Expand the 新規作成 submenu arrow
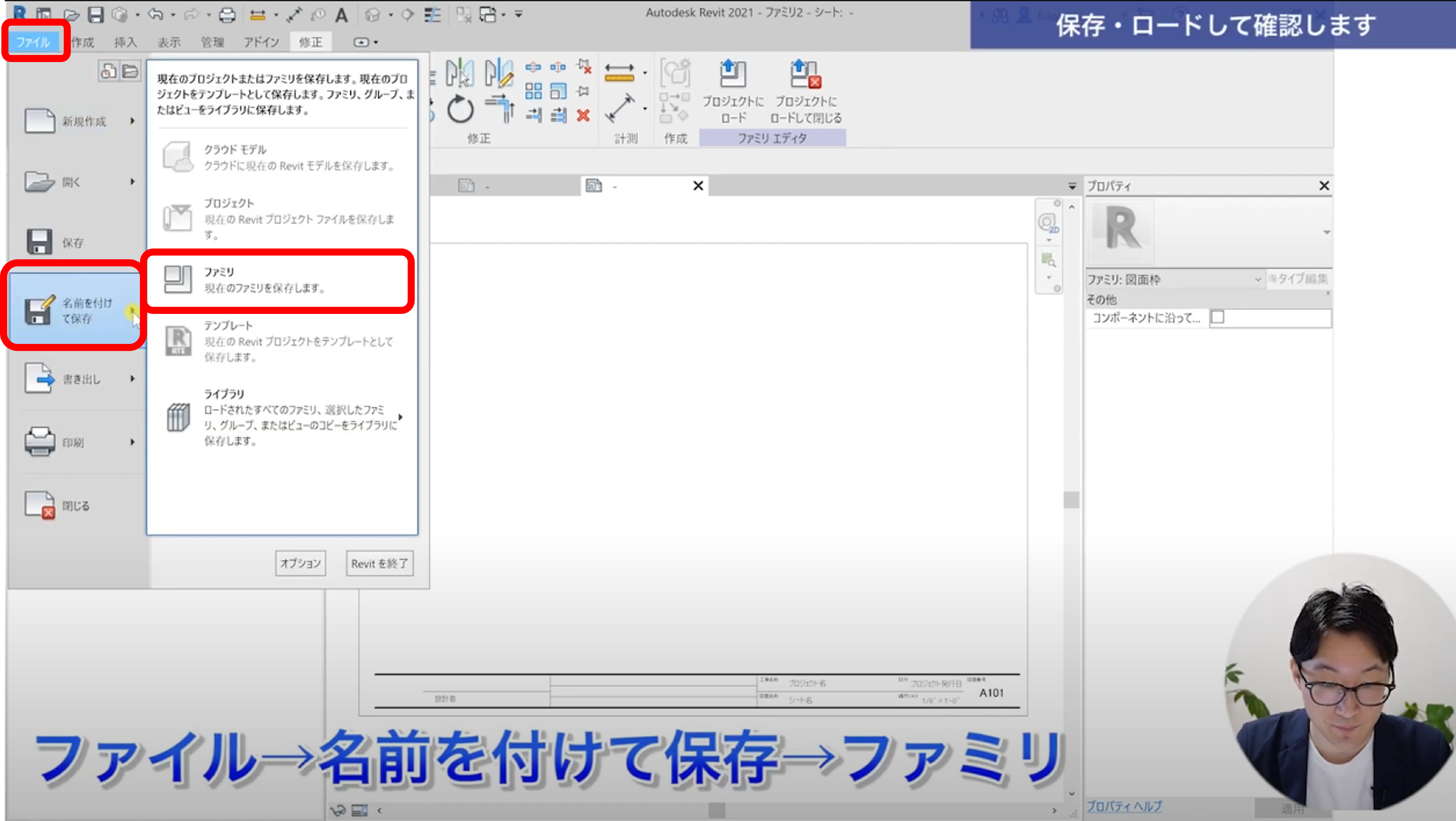Viewport: 1456px width, 821px height. (x=133, y=121)
